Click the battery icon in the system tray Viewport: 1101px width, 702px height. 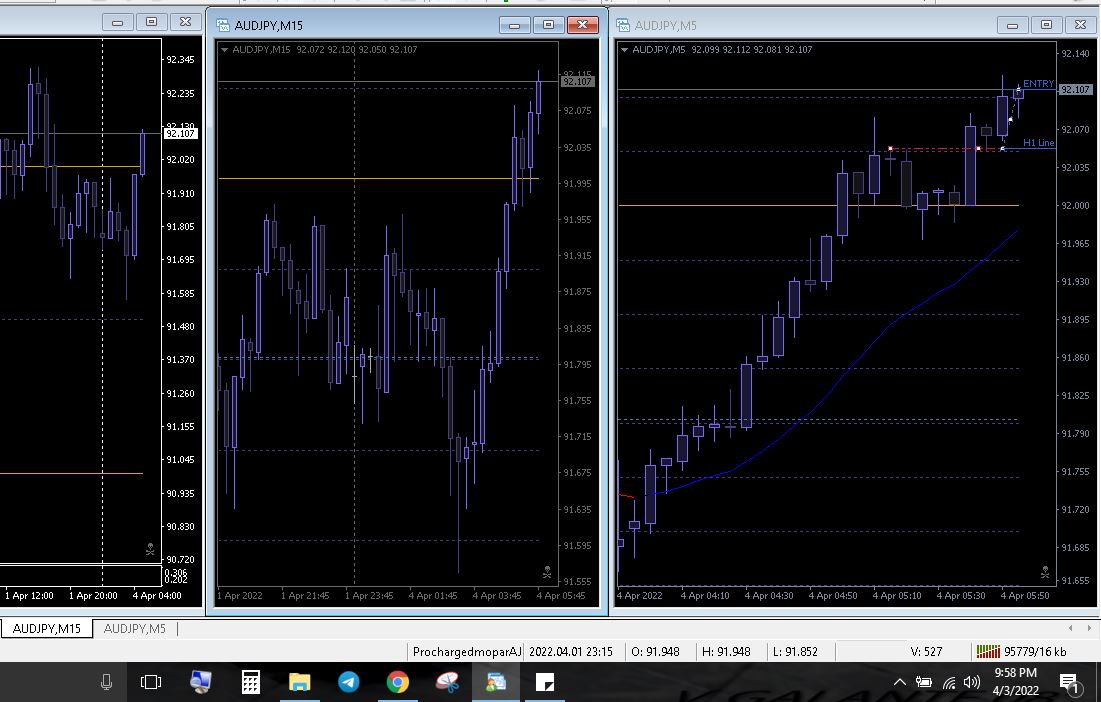(923, 682)
